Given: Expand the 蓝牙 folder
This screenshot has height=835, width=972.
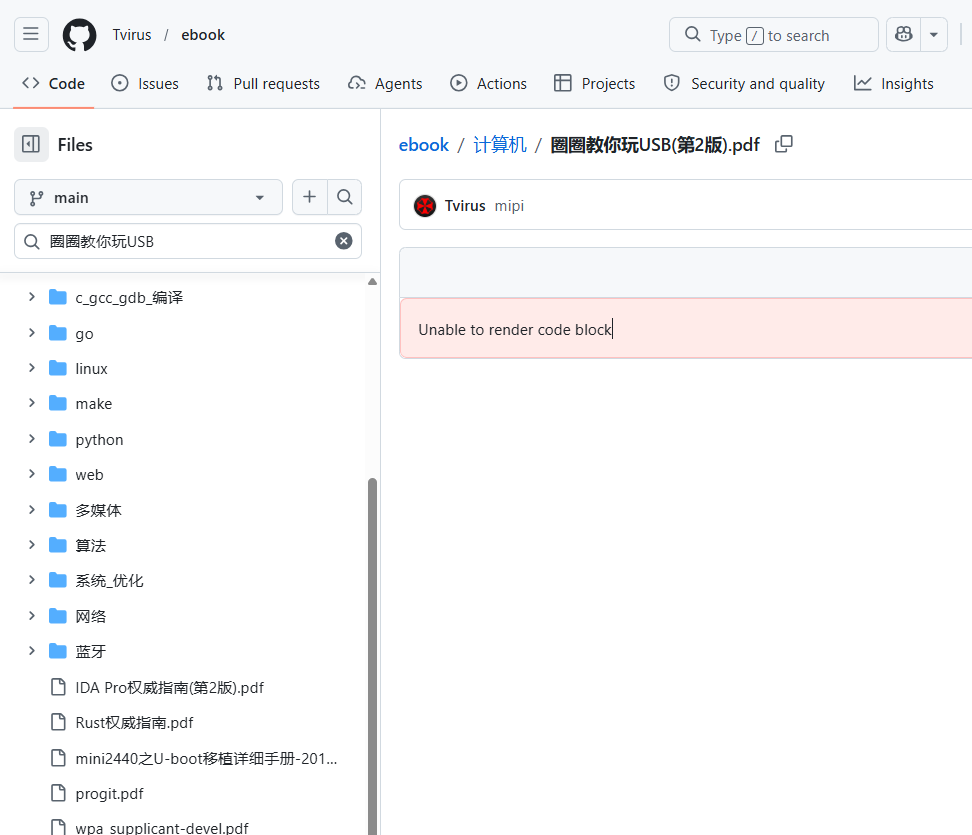Looking at the screenshot, I should pyautogui.click(x=32, y=651).
